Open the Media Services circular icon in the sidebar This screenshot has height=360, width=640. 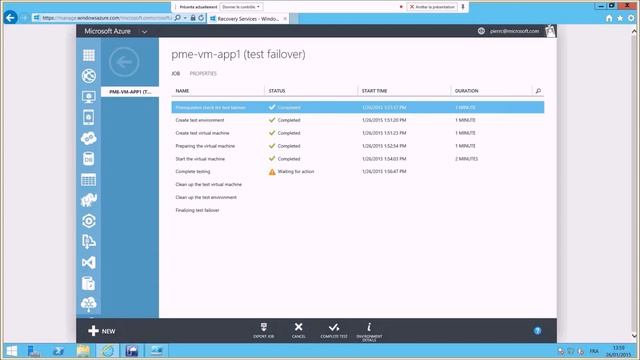click(89, 221)
